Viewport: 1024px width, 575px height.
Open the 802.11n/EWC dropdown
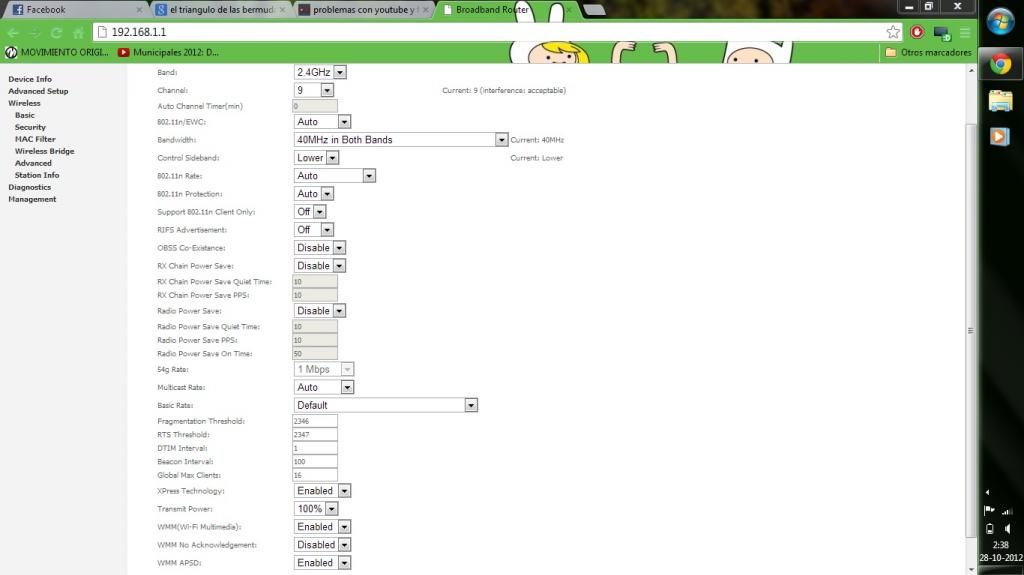point(322,122)
